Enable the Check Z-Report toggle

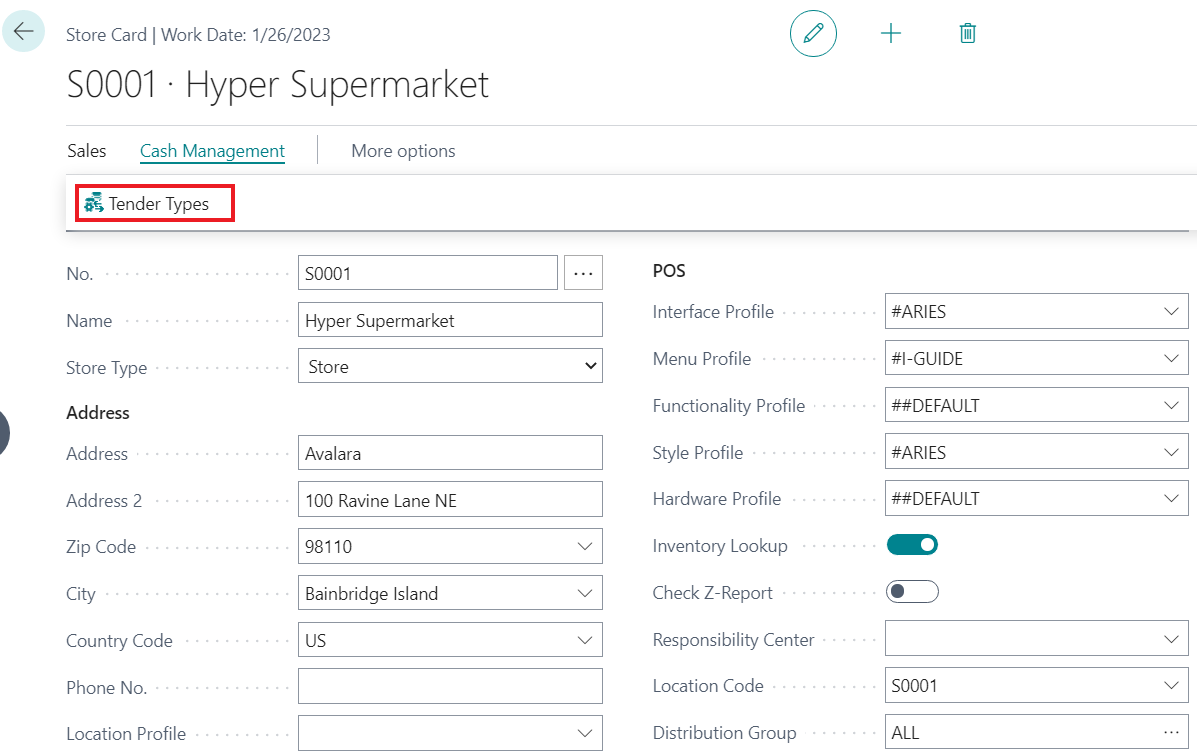click(x=912, y=592)
